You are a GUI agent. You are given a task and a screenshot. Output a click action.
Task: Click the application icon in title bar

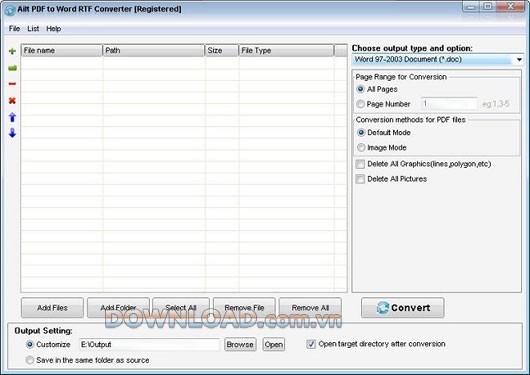coord(10,10)
